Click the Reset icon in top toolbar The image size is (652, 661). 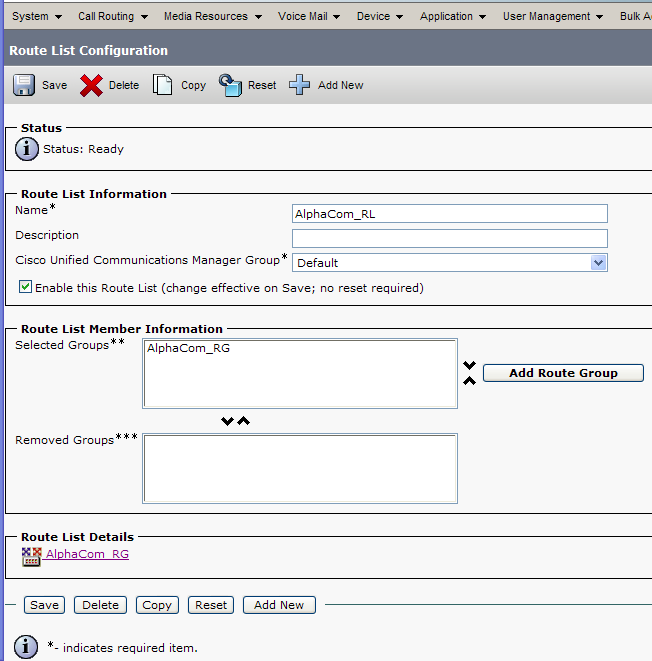[x=230, y=85]
